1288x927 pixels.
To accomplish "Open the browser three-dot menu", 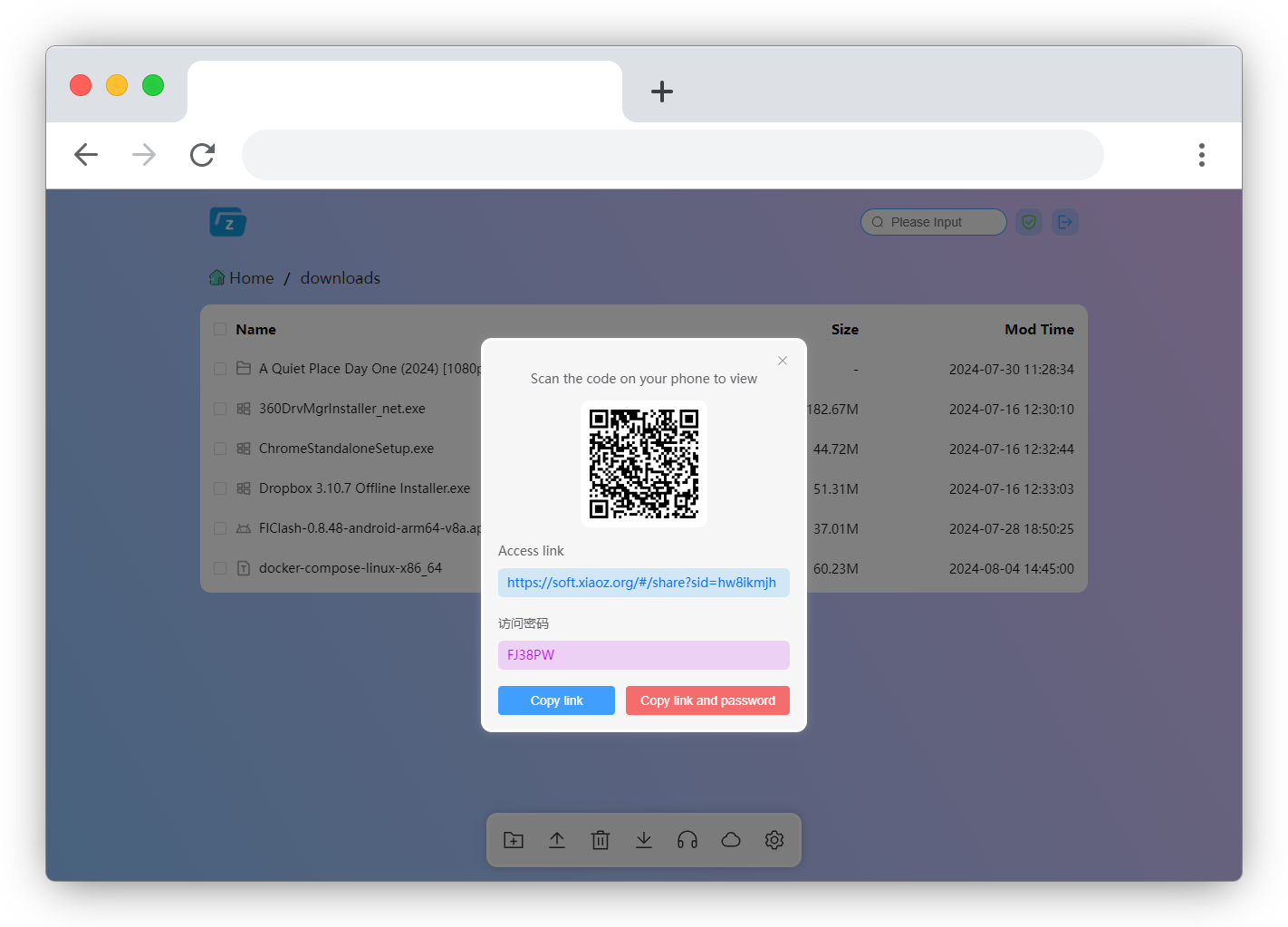I will coord(1202,155).
